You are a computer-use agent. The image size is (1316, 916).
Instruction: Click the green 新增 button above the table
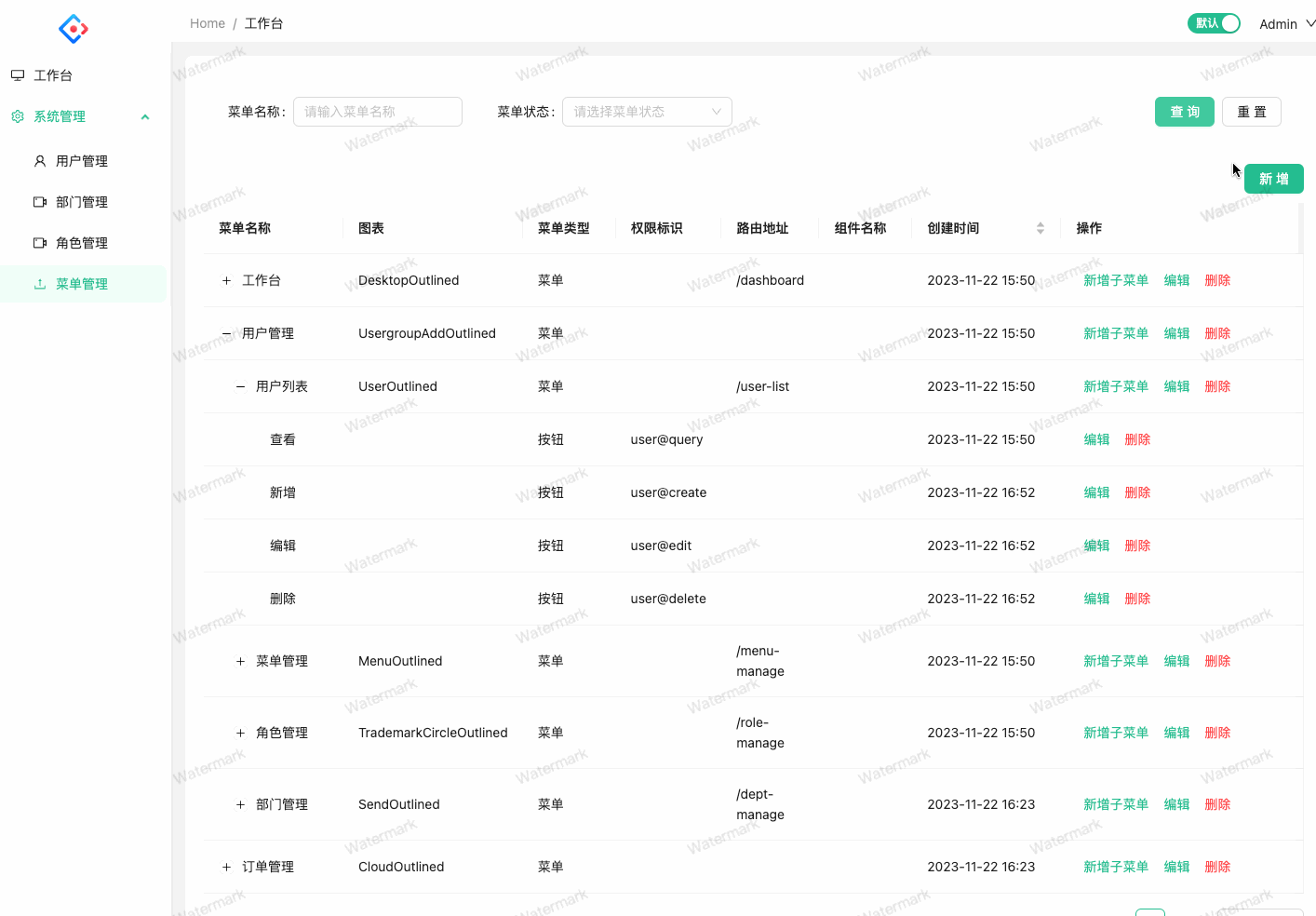tap(1273, 178)
